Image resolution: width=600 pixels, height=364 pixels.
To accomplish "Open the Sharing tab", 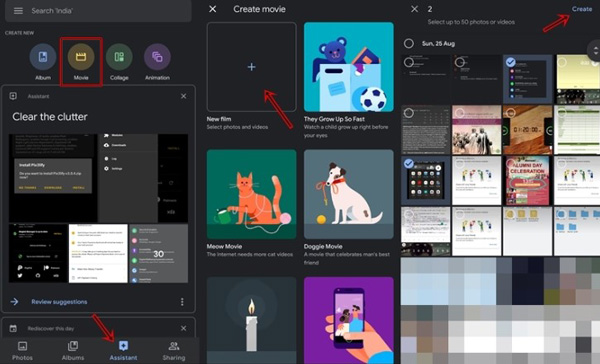I will click(x=174, y=351).
